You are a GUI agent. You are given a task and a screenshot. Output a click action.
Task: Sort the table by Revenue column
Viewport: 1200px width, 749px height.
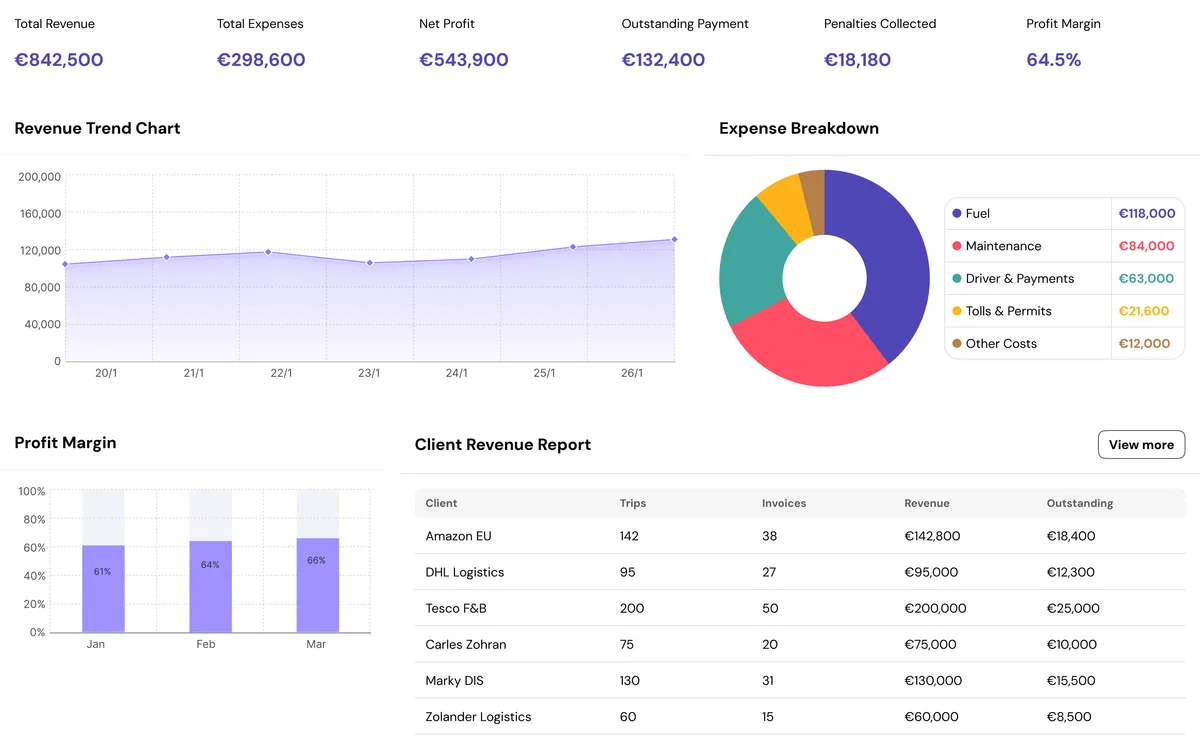(927, 503)
